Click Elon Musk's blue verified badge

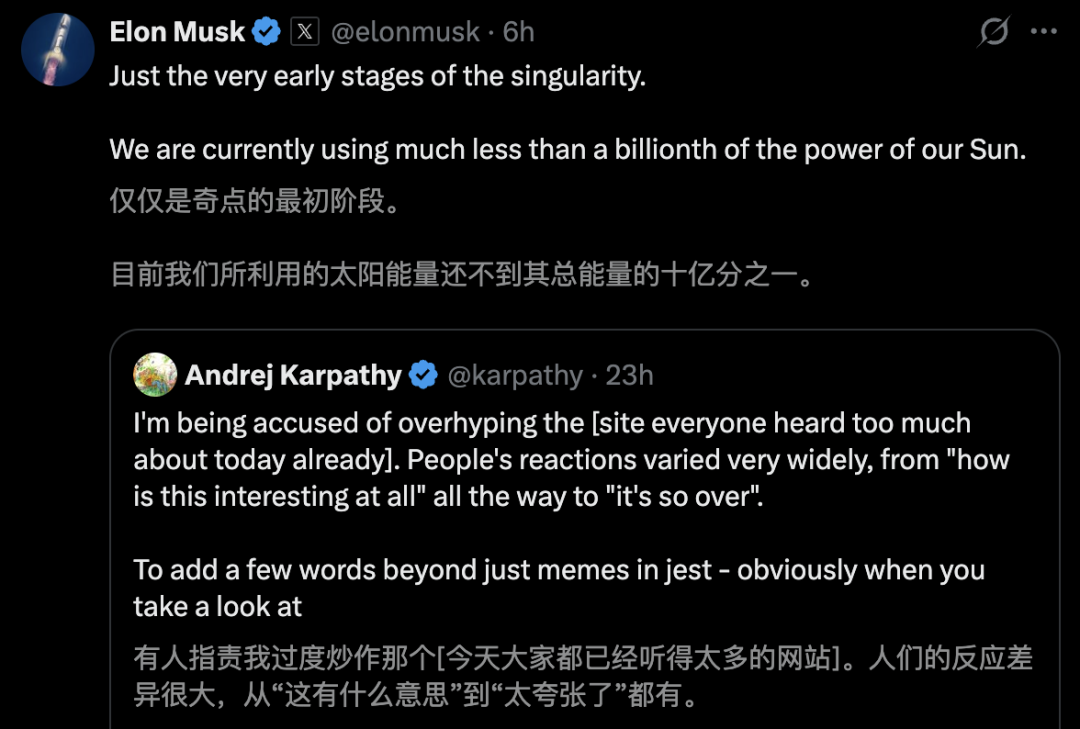266,32
